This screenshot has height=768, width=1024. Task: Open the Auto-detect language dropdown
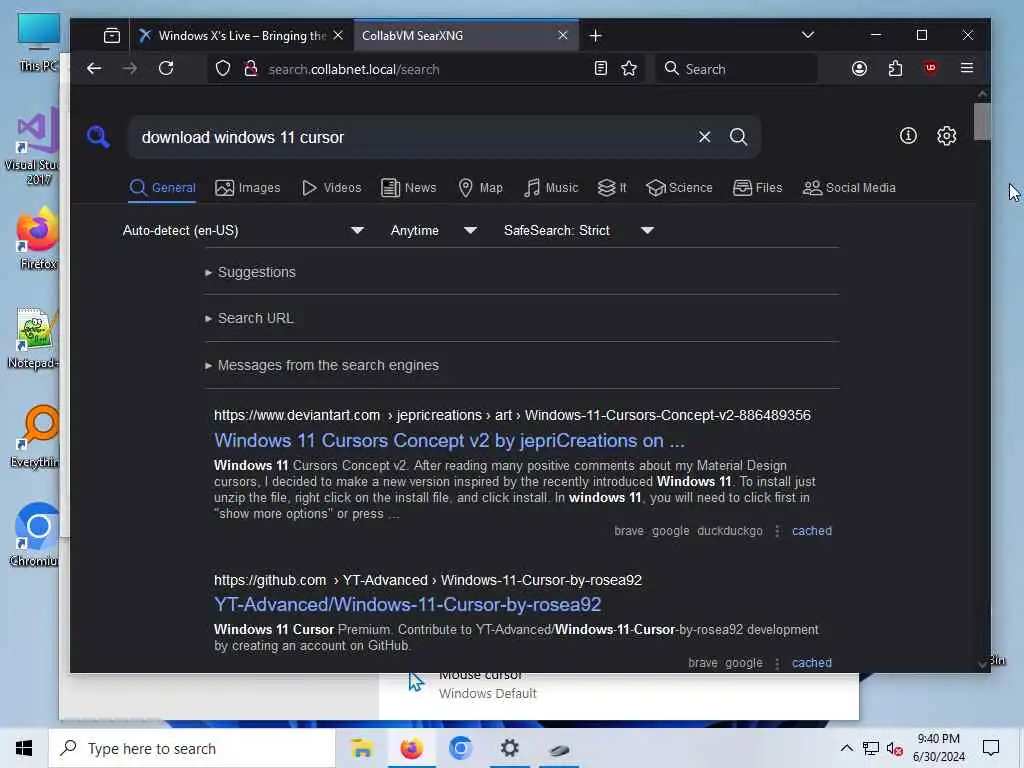243,231
